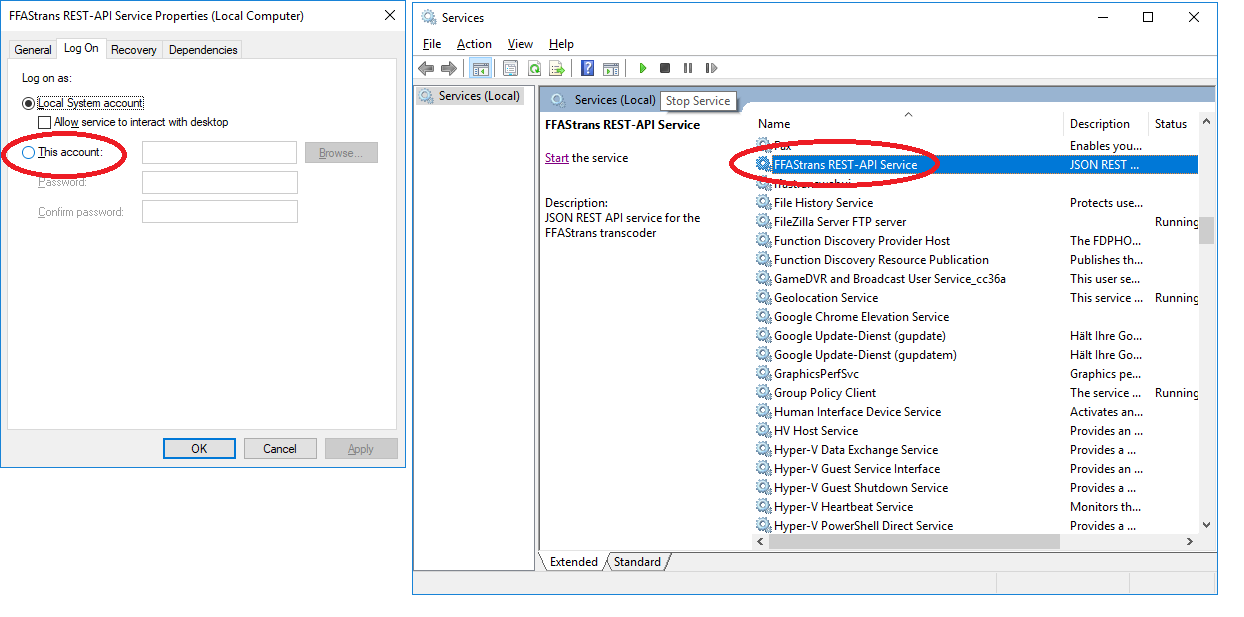This screenshot has width=1244, height=617.
Task: Click the Start link to start the service
Action: coord(557,158)
